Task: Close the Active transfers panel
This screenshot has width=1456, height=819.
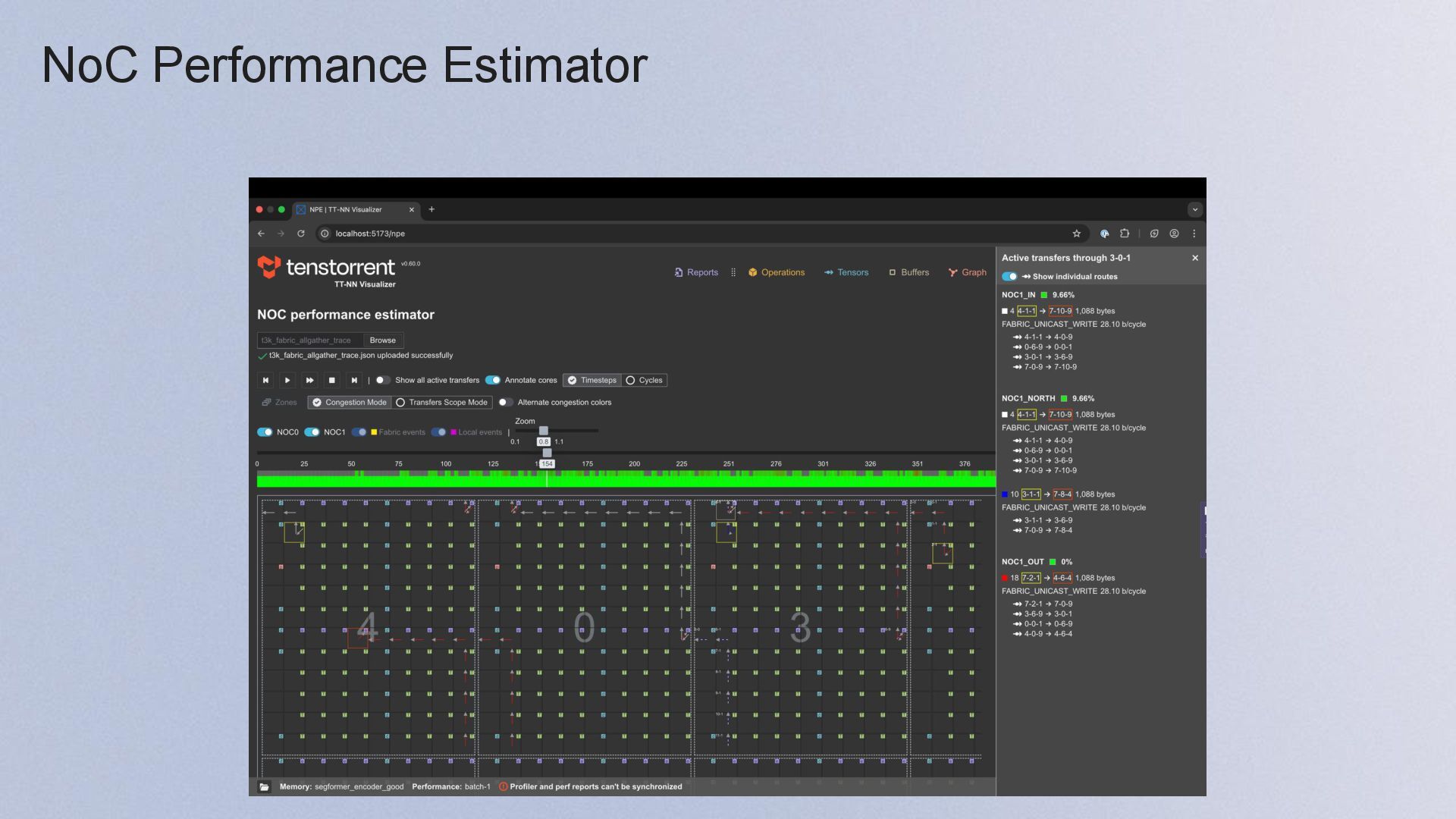Action: [x=1195, y=258]
